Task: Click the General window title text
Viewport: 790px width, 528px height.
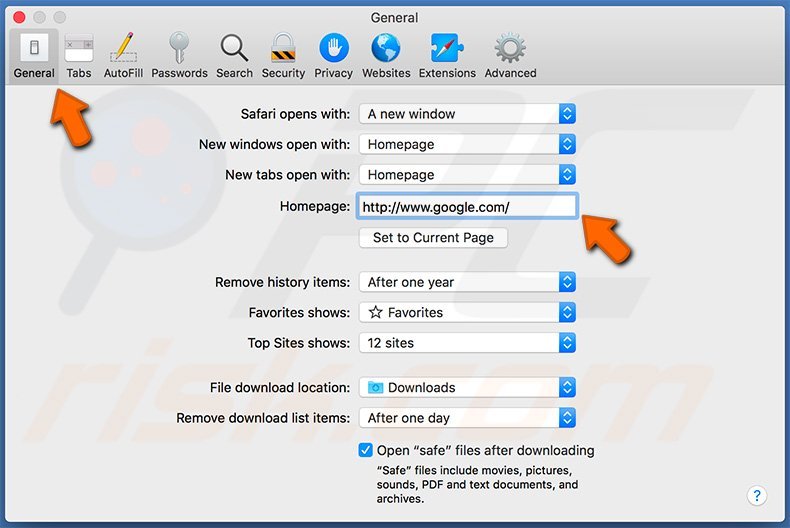Action: click(394, 18)
